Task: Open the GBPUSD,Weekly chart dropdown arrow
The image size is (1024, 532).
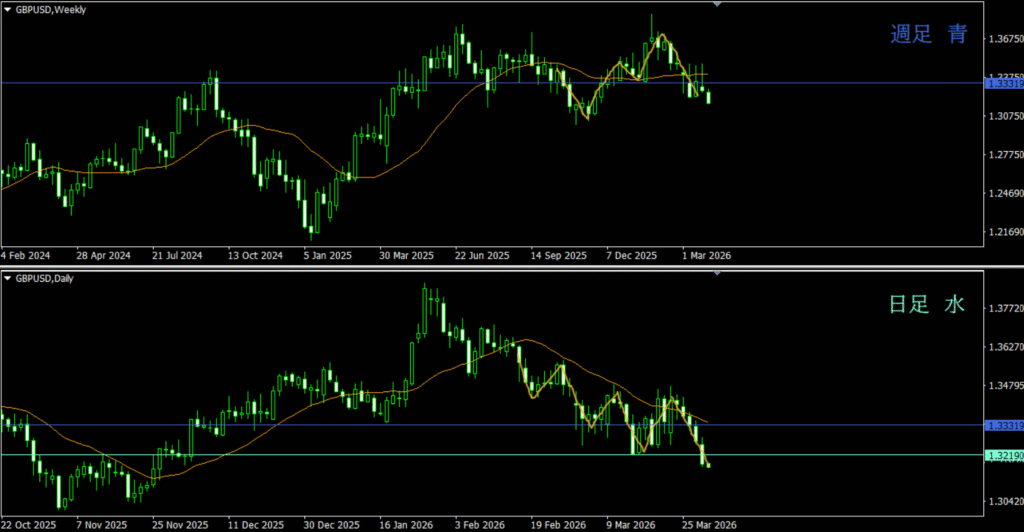Action: click(x=7, y=8)
